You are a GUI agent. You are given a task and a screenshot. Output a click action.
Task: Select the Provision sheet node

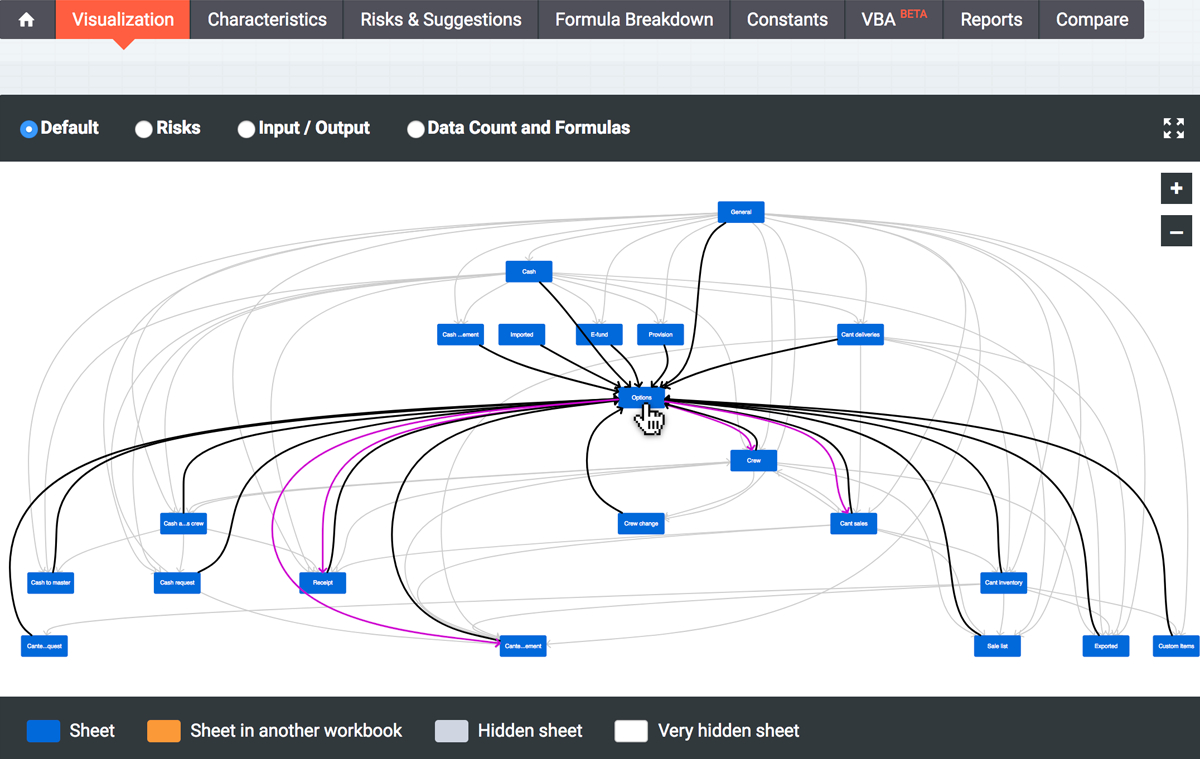(x=660, y=335)
